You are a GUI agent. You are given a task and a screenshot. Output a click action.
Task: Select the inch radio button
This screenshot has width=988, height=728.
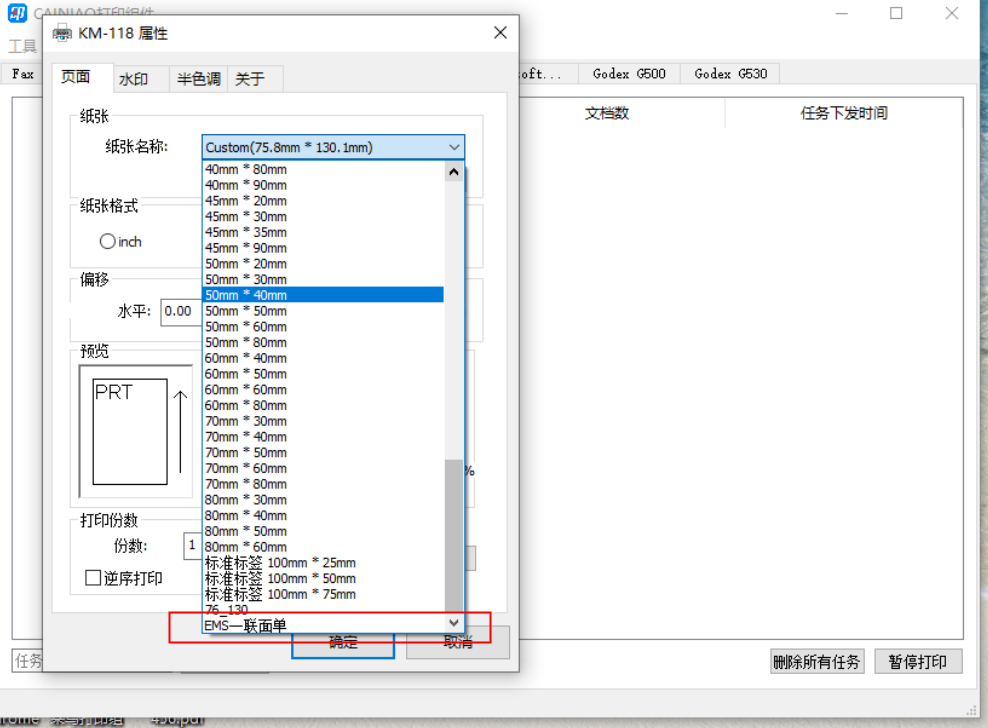pyautogui.click(x=108, y=242)
